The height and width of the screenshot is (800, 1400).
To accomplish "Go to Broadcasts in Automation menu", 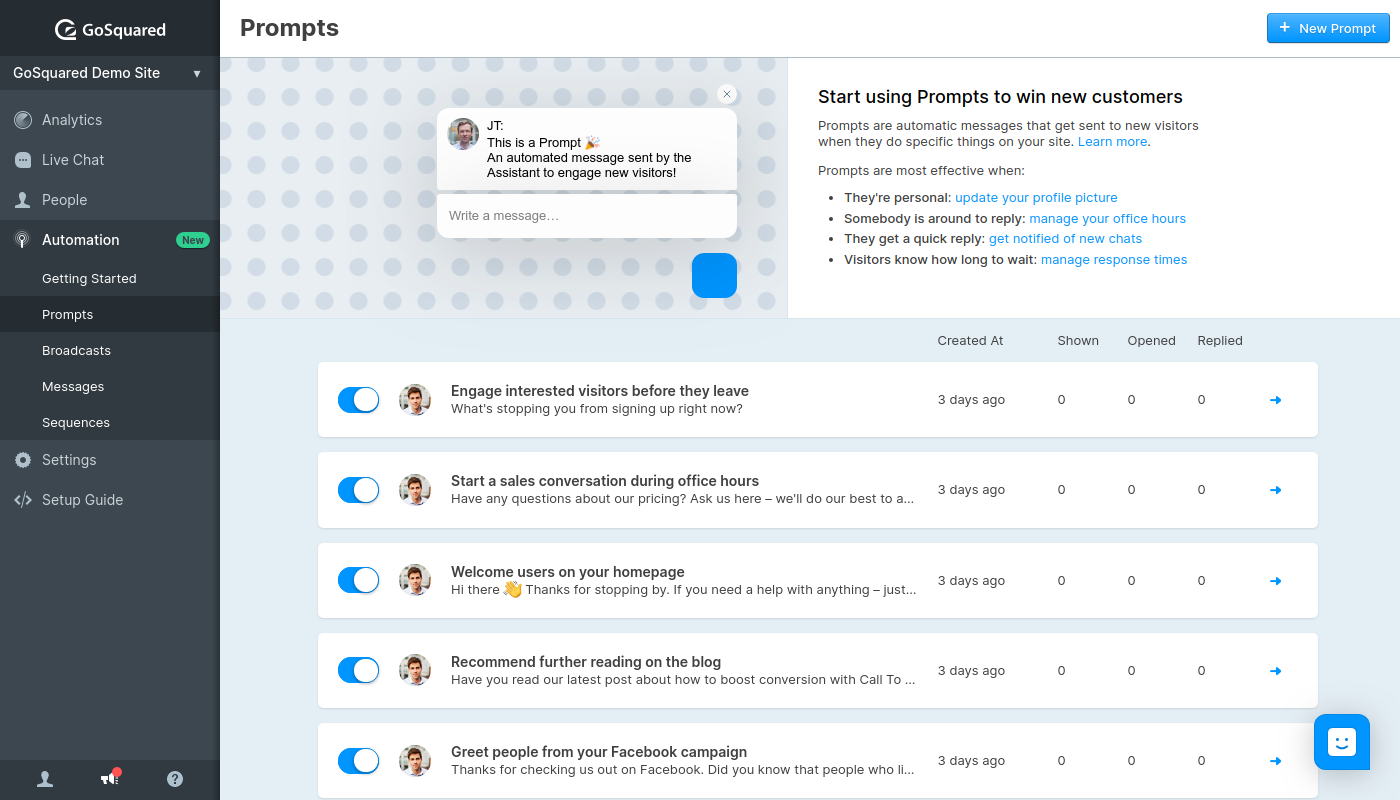I will tap(76, 351).
